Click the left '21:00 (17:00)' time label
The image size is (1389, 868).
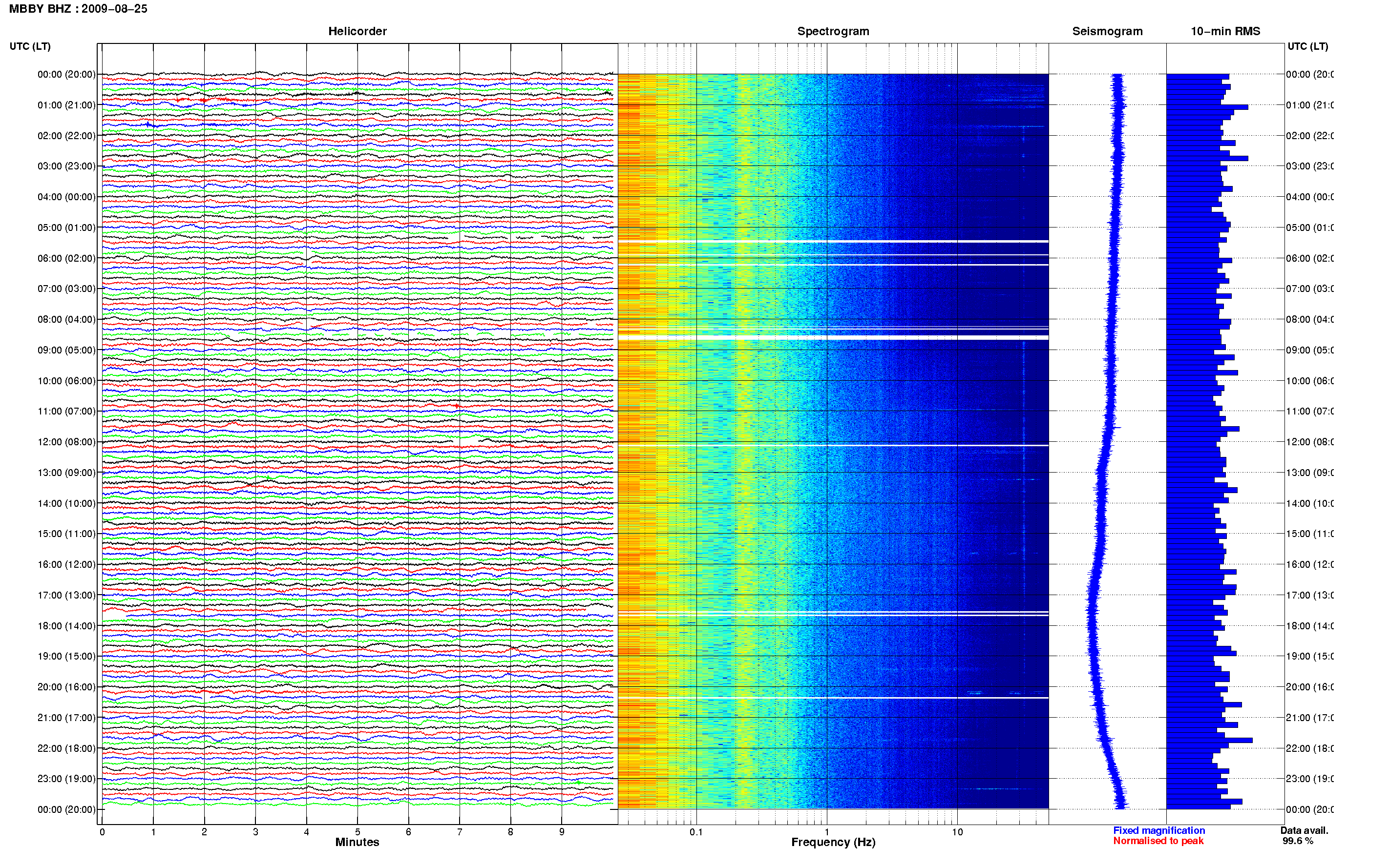[66, 718]
